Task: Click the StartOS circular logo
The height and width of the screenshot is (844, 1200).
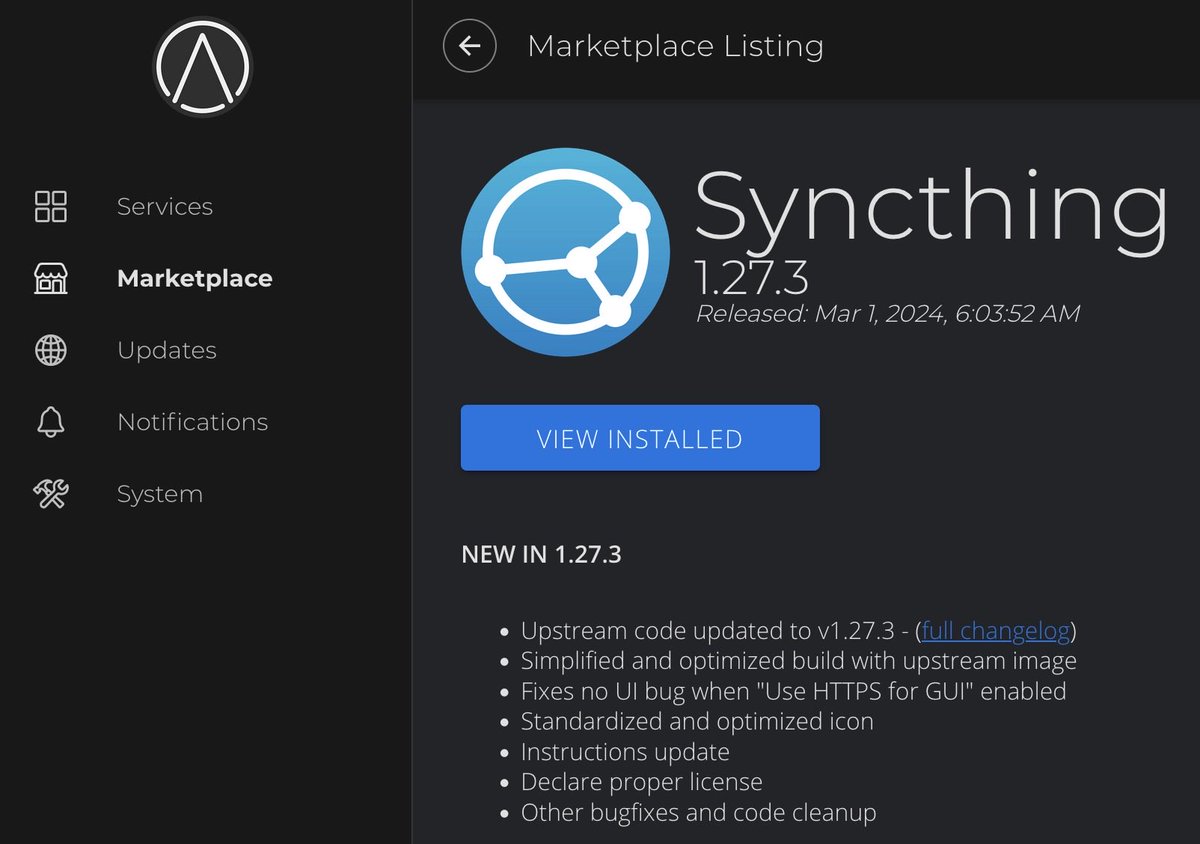Action: click(x=203, y=67)
